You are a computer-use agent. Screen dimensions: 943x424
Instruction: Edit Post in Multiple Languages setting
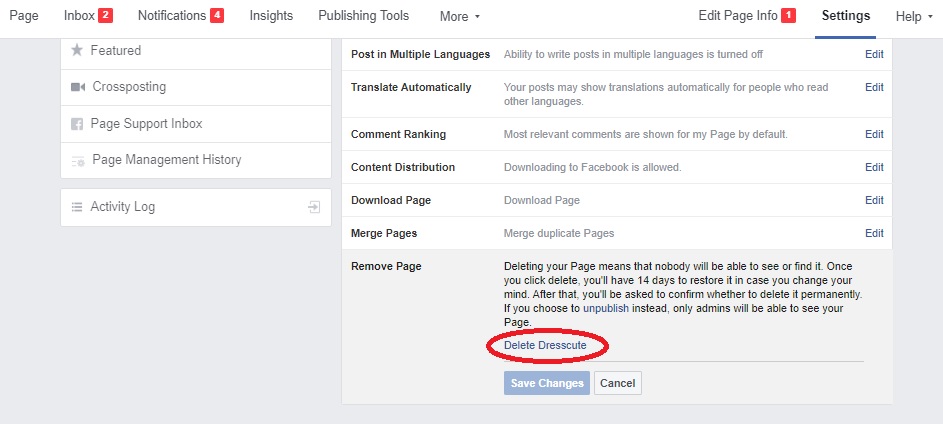pyautogui.click(x=874, y=54)
